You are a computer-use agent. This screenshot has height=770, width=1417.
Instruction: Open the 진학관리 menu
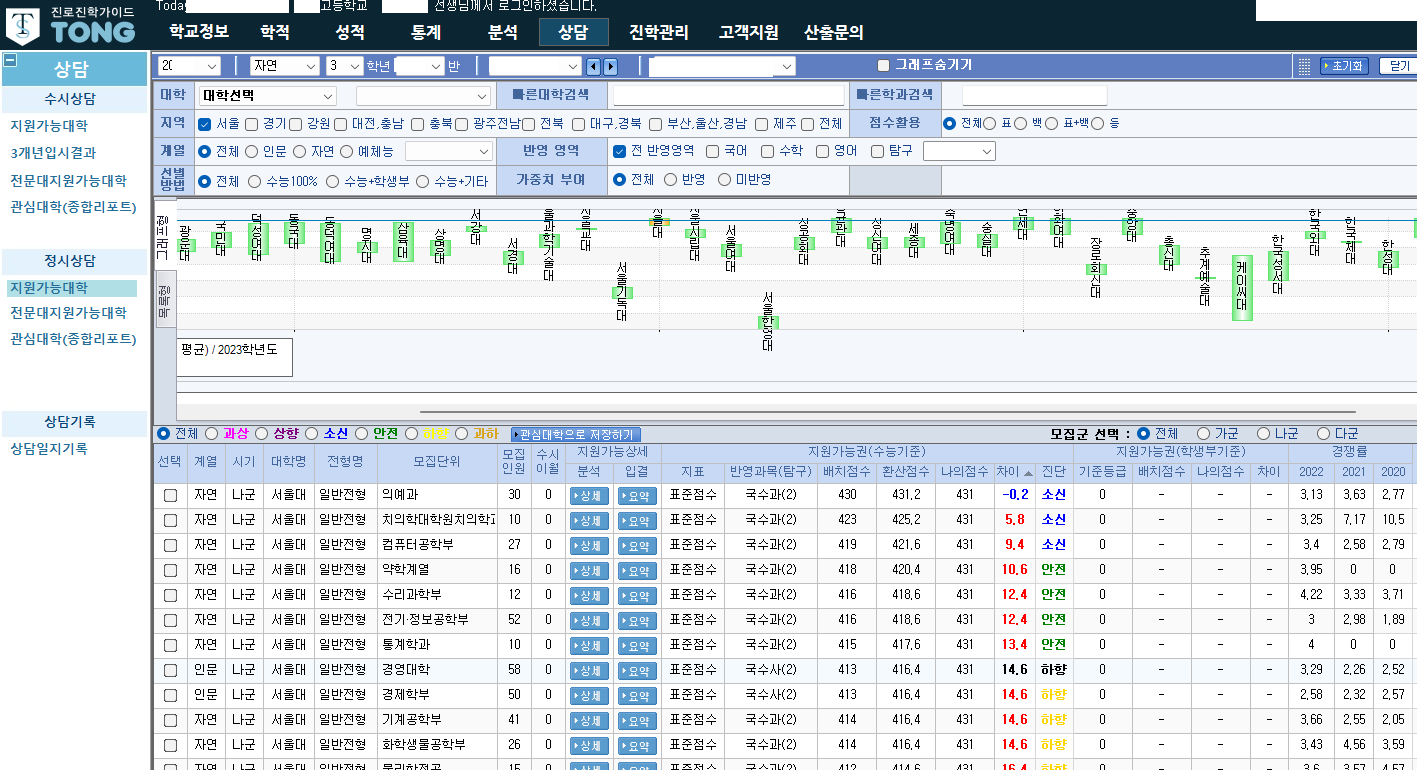coord(659,32)
